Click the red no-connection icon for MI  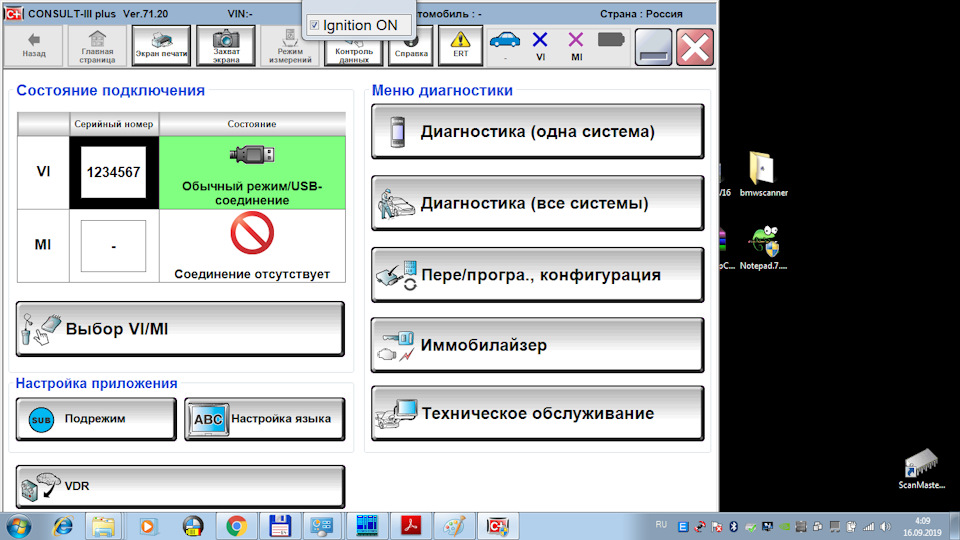pos(252,233)
